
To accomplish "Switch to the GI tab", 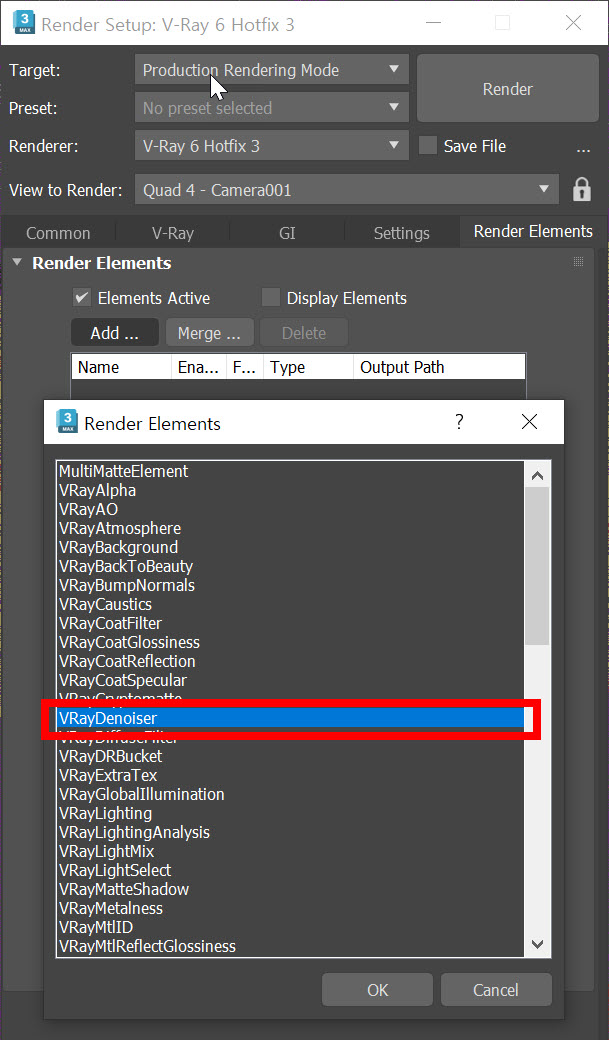I will coord(287,233).
